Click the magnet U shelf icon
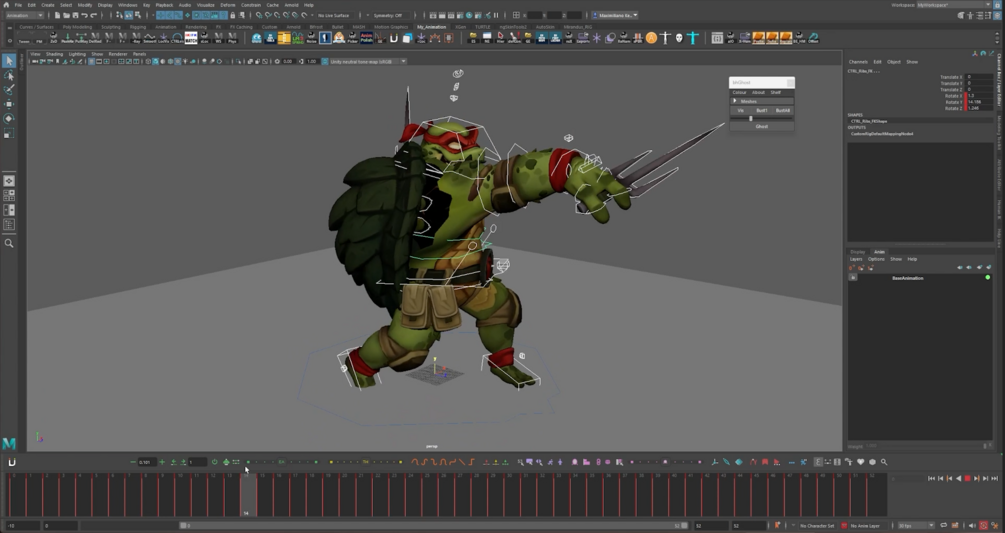 click(394, 38)
